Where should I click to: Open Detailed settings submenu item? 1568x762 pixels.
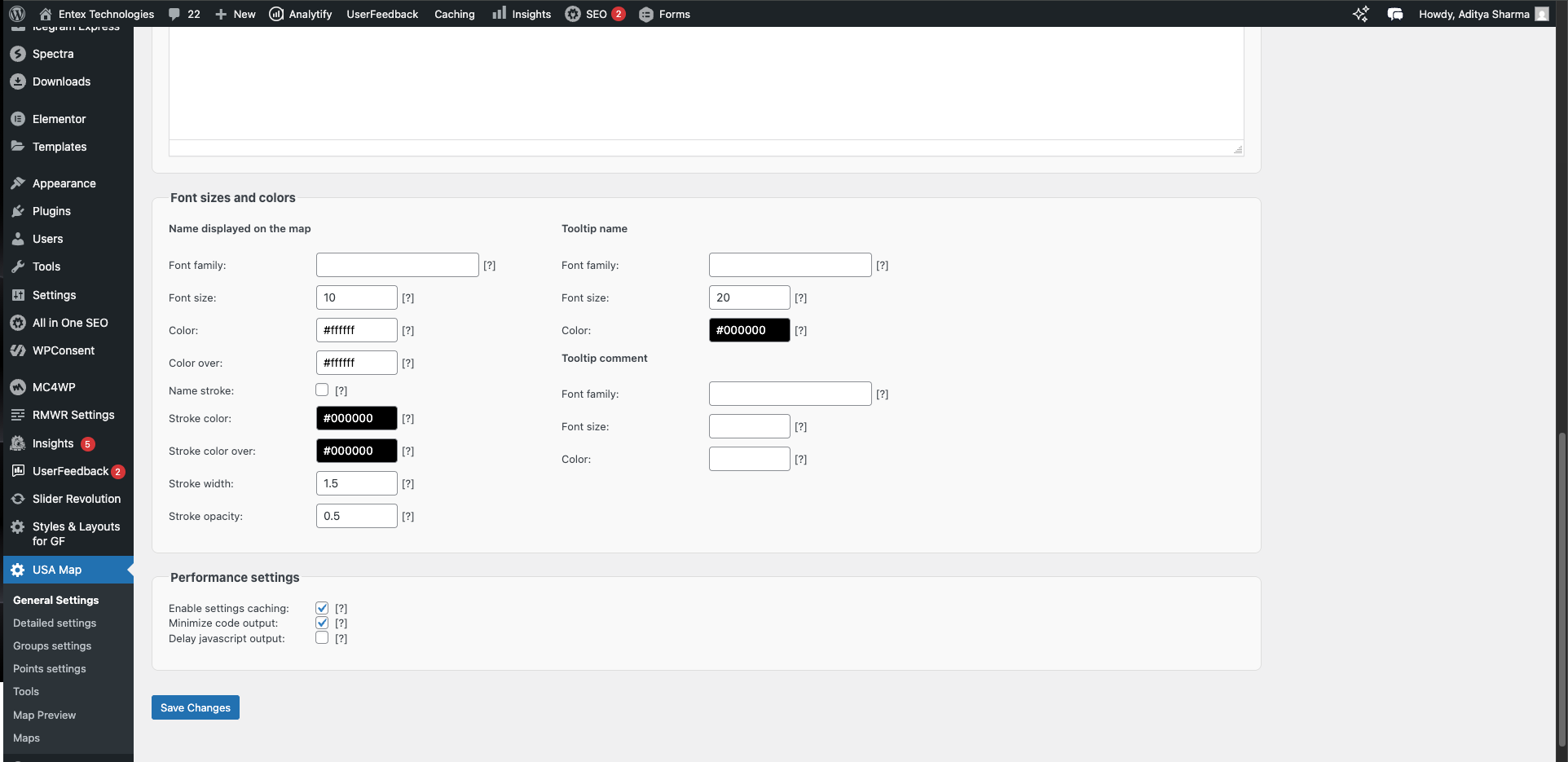point(55,623)
